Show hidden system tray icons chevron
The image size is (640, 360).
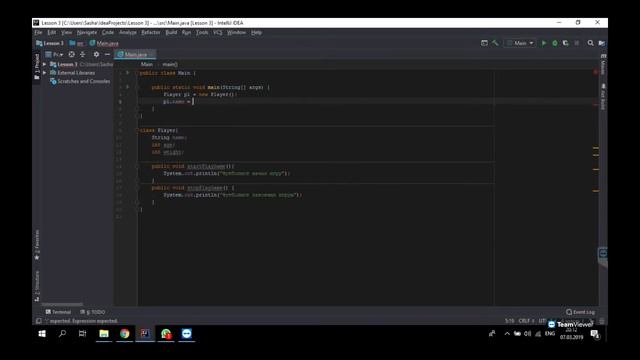[507, 334]
